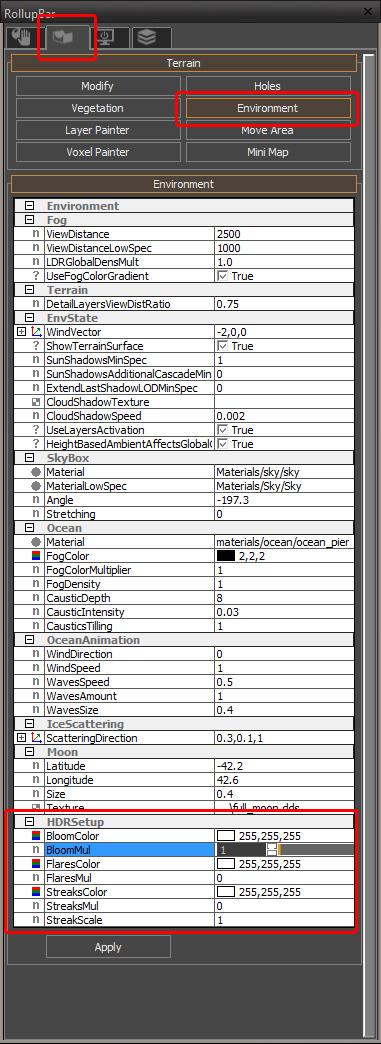Click the ViewDistance value field
Screen dimensions: 381x1044
[x=284, y=234]
